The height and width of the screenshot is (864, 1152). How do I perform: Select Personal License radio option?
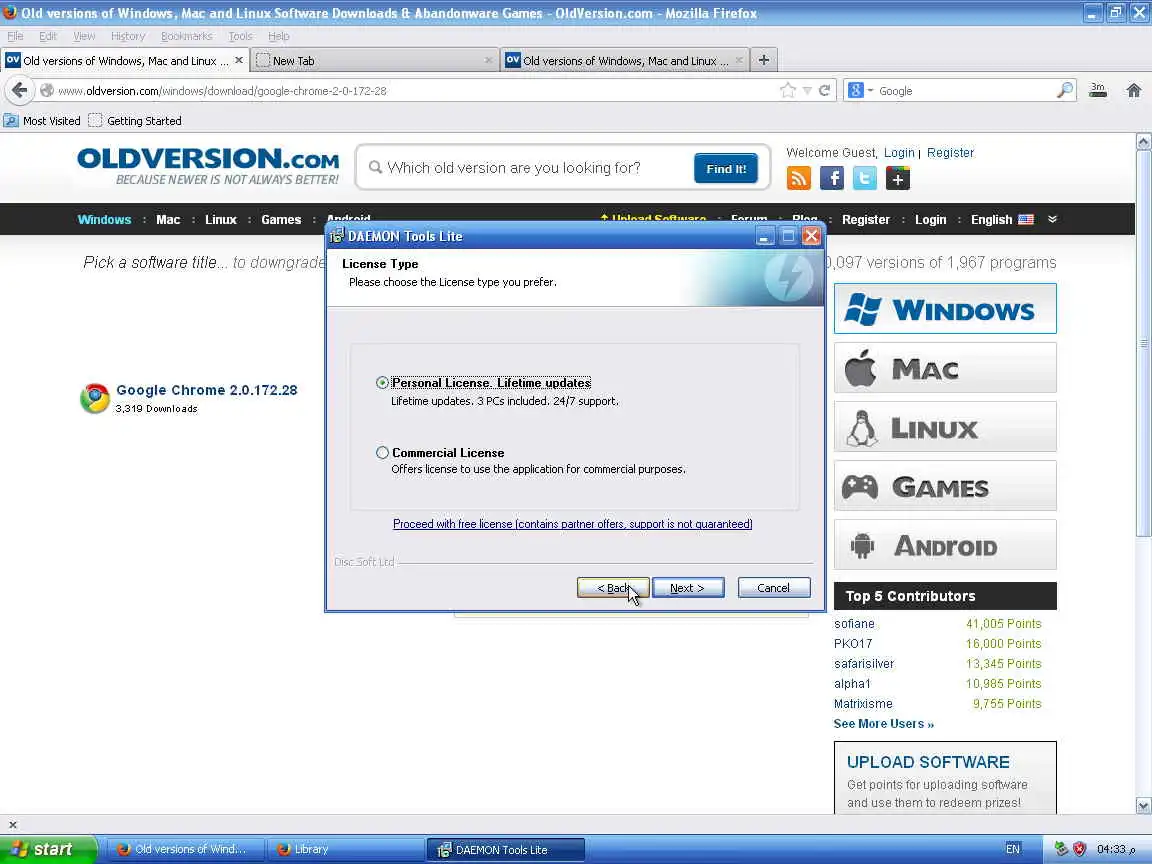click(382, 383)
